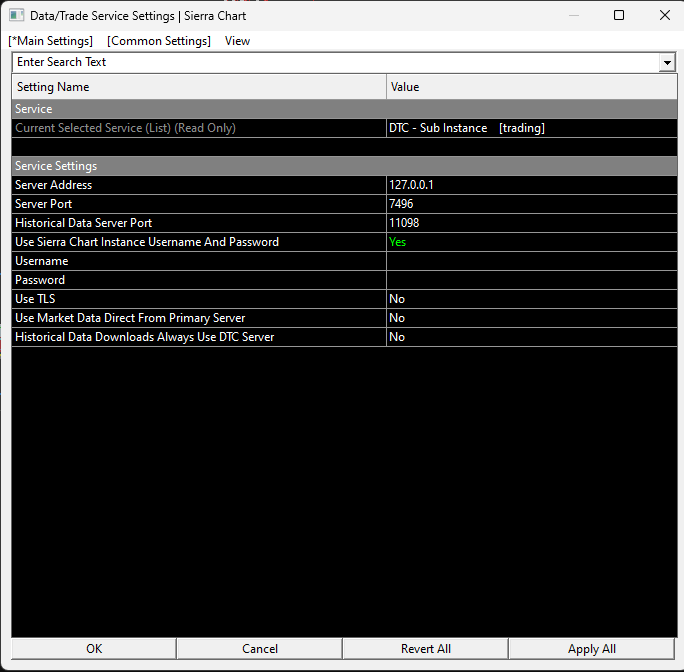
Task: Select the Use TLS setting name
Action: pyautogui.click(x=35, y=299)
